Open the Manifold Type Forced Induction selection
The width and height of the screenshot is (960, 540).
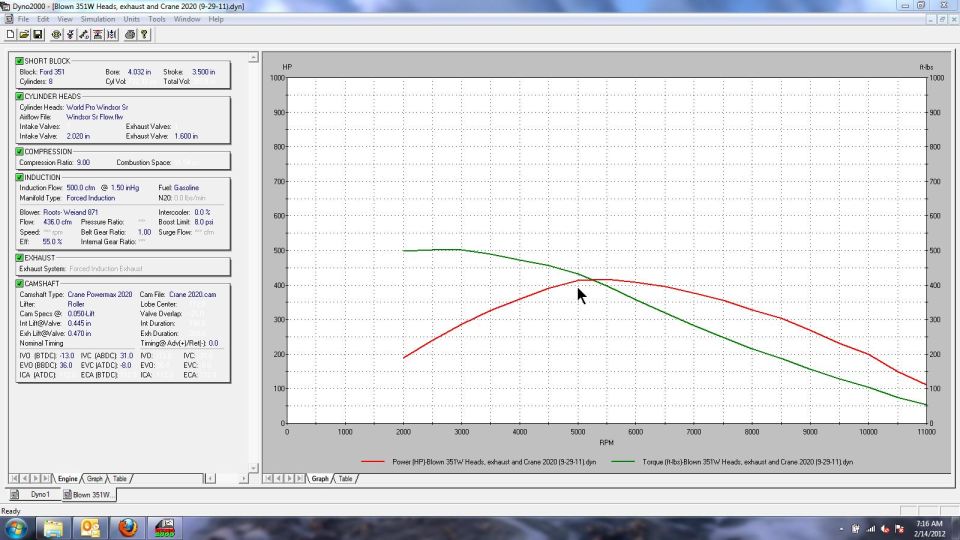91,198
